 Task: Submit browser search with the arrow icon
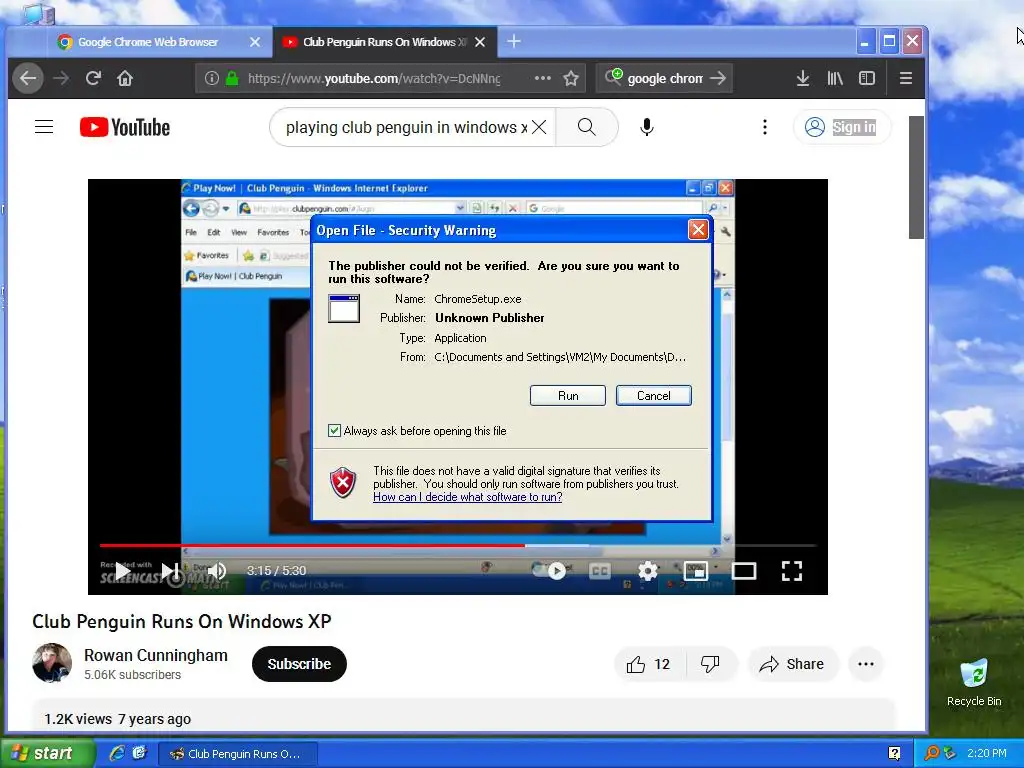point(718,78)
